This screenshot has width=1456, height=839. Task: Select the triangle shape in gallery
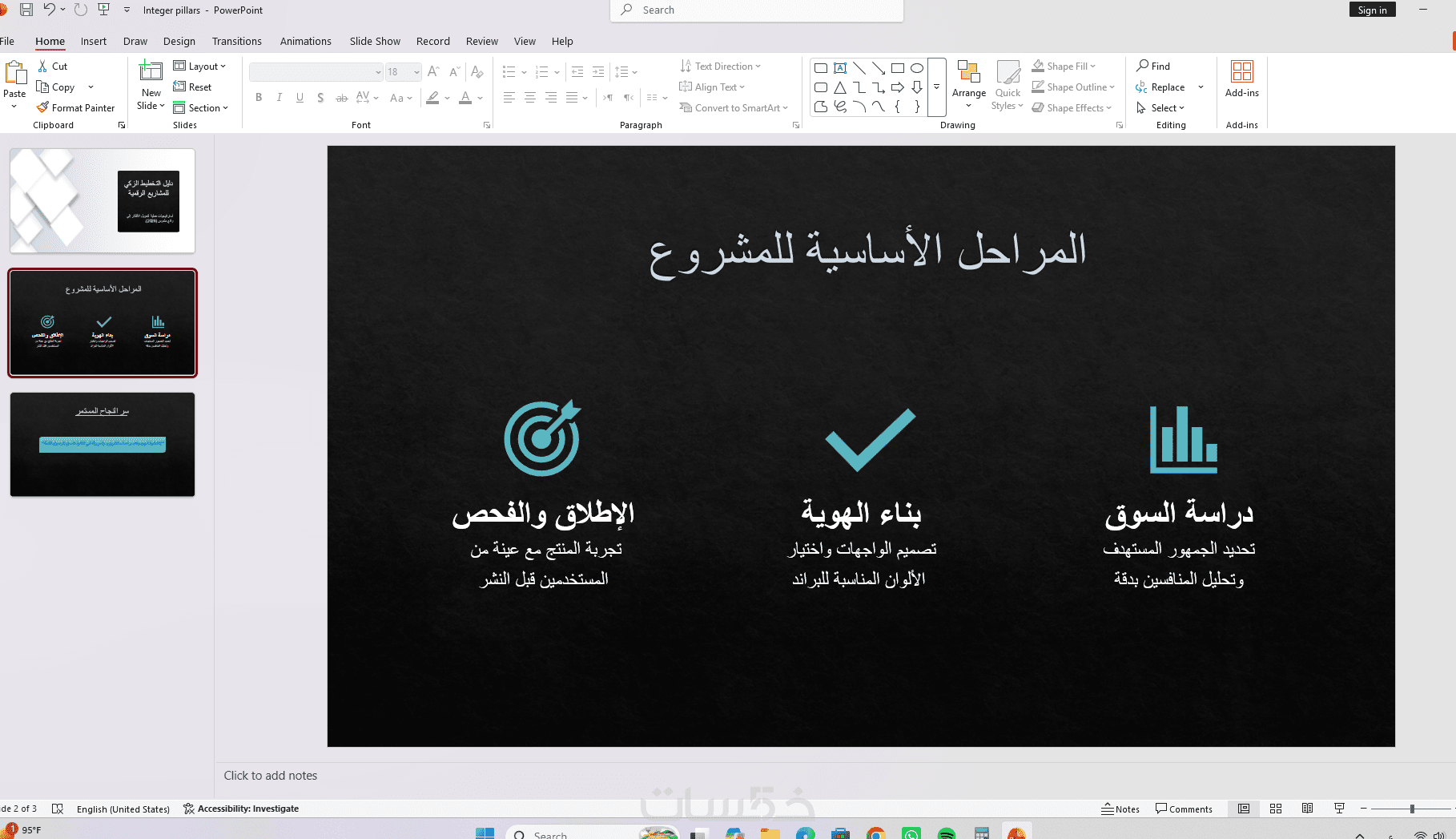840,87
